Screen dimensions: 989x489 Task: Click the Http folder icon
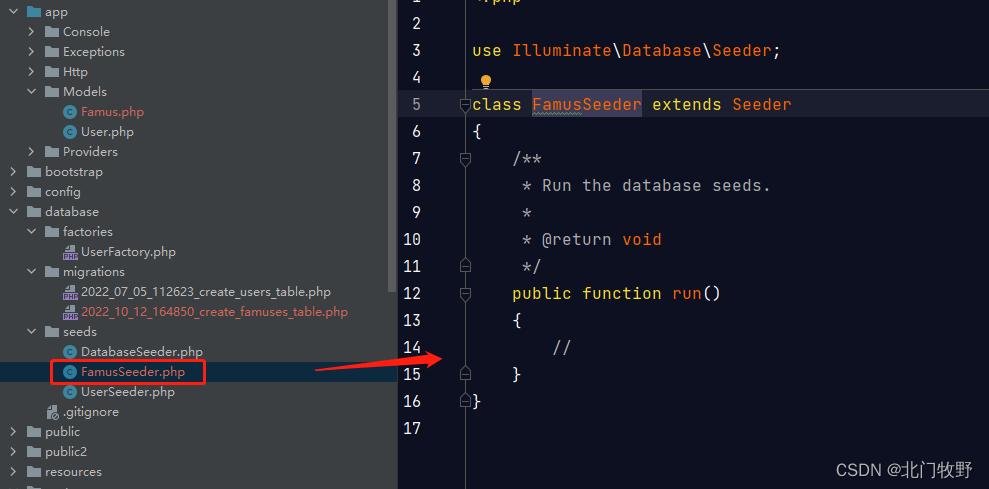pos(52,72)
